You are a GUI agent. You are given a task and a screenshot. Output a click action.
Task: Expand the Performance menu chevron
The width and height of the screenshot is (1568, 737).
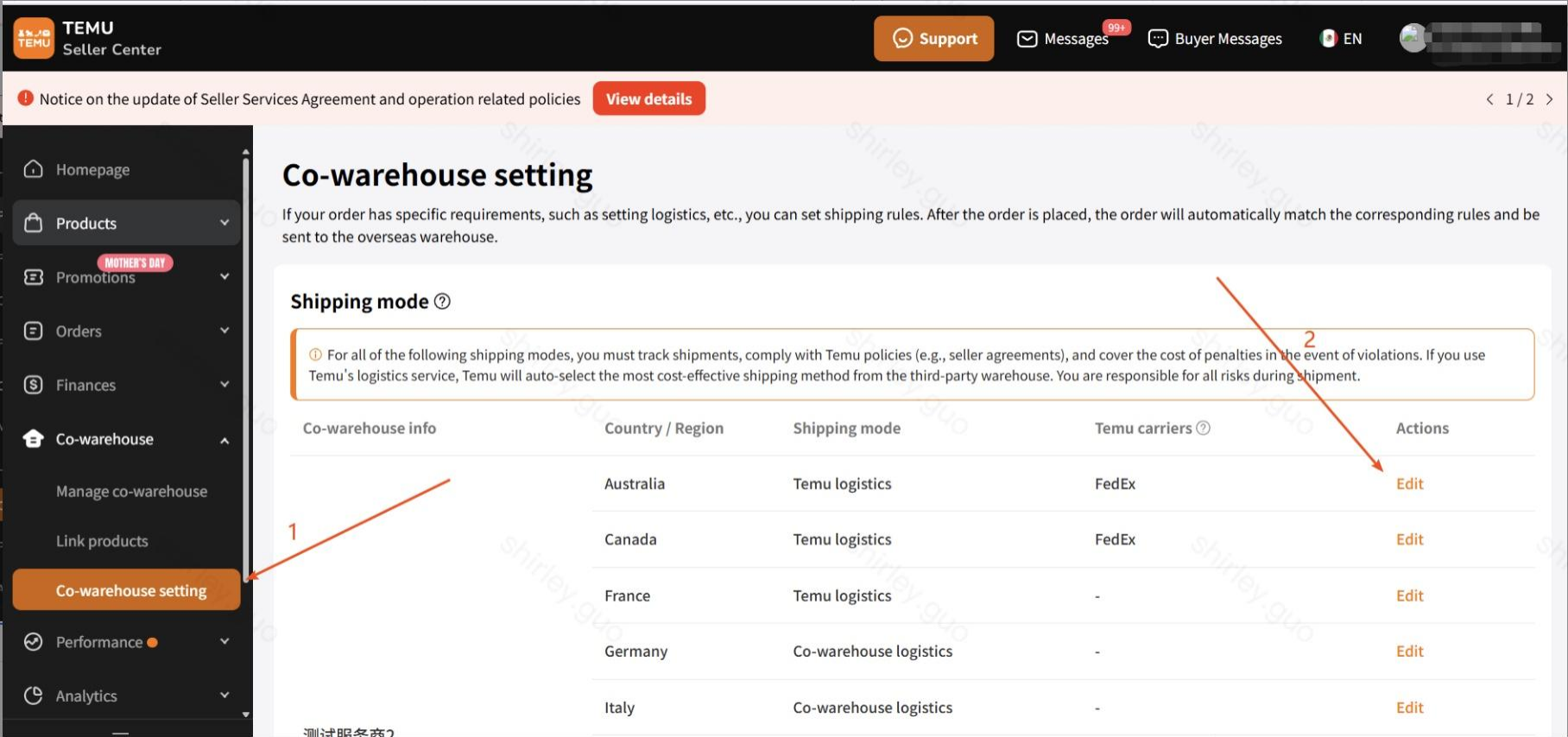point(224,642)
